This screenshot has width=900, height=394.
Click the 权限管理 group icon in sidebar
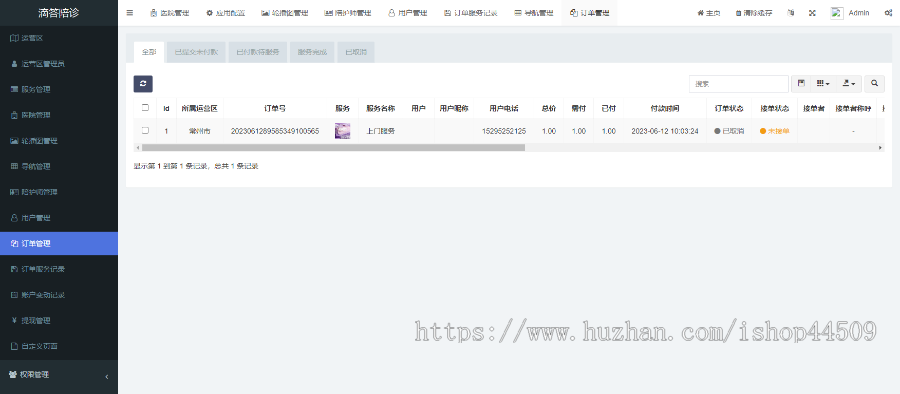(13, 374)
